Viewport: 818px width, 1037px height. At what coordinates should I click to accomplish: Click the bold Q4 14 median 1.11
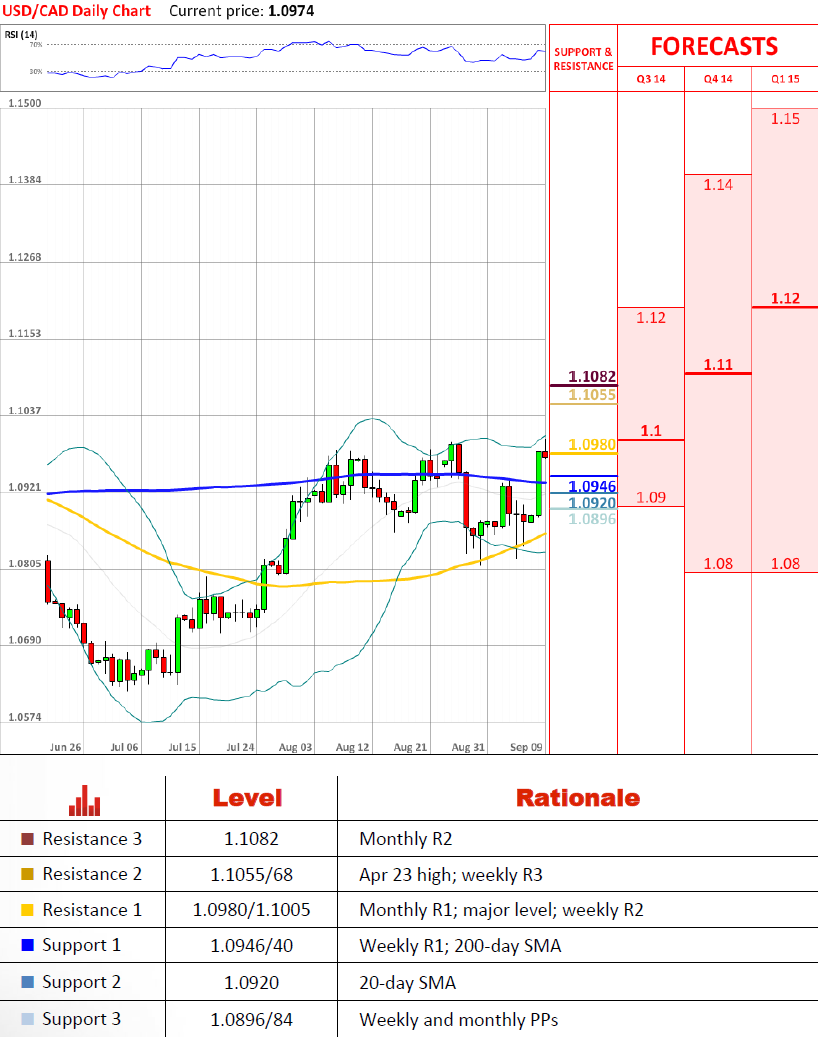click(718, 364)
